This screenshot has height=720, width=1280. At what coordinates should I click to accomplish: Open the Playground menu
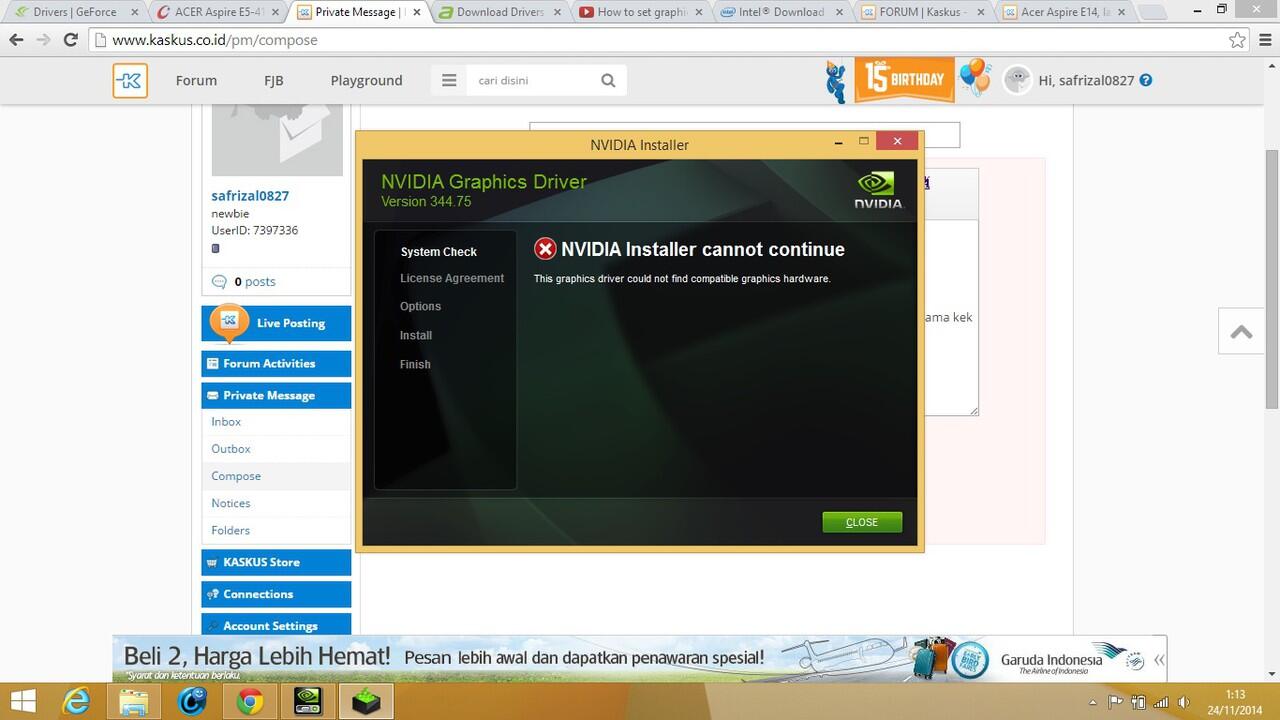366,81
